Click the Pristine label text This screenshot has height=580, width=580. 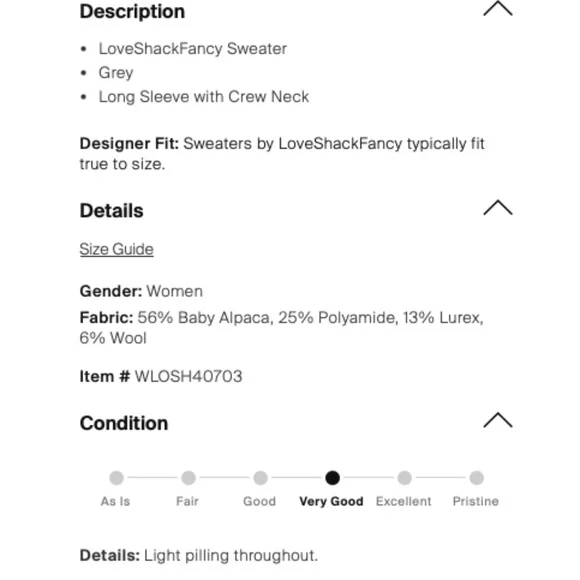[476, 501]
